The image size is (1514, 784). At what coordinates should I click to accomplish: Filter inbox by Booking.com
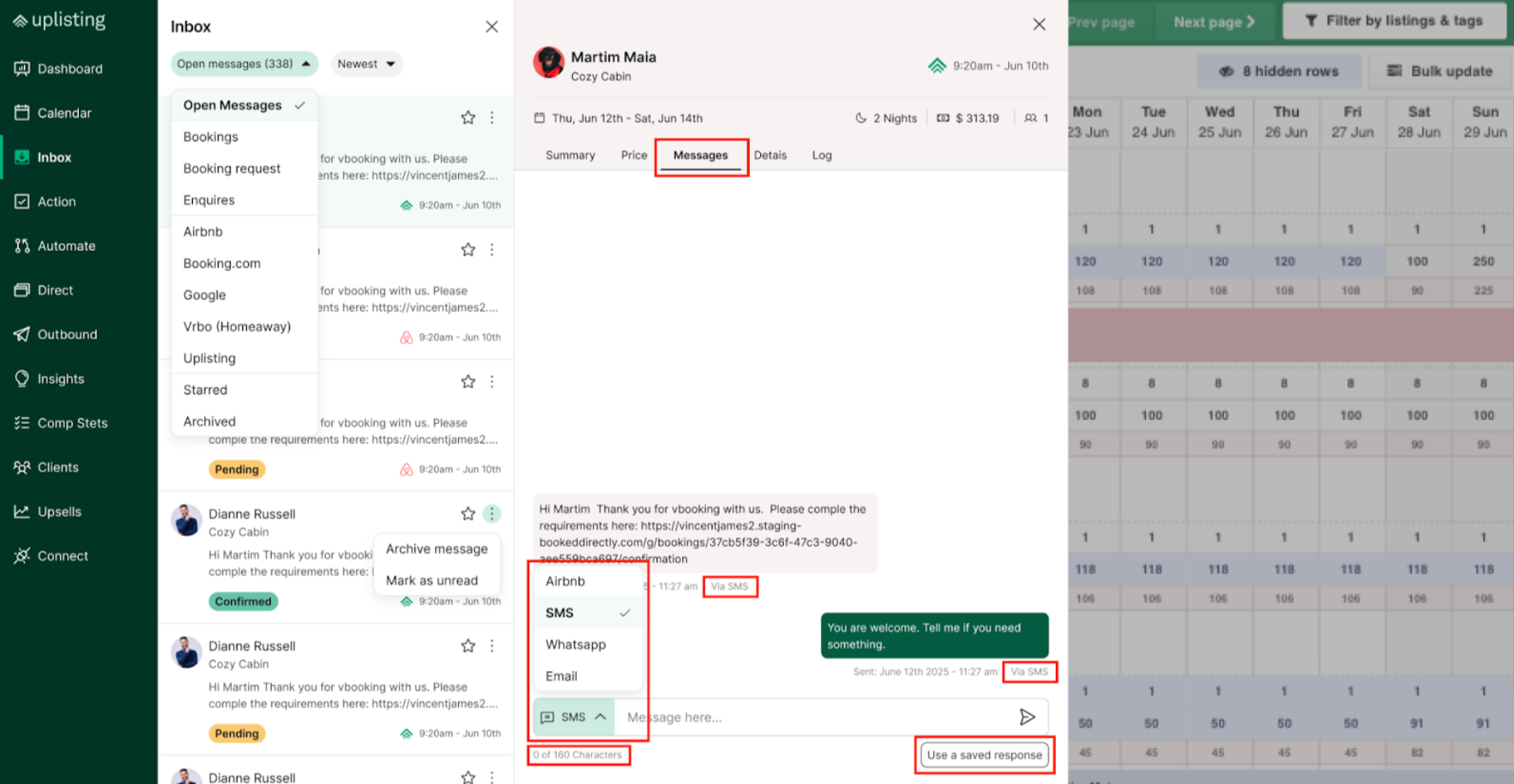click(x=245, y=264)
